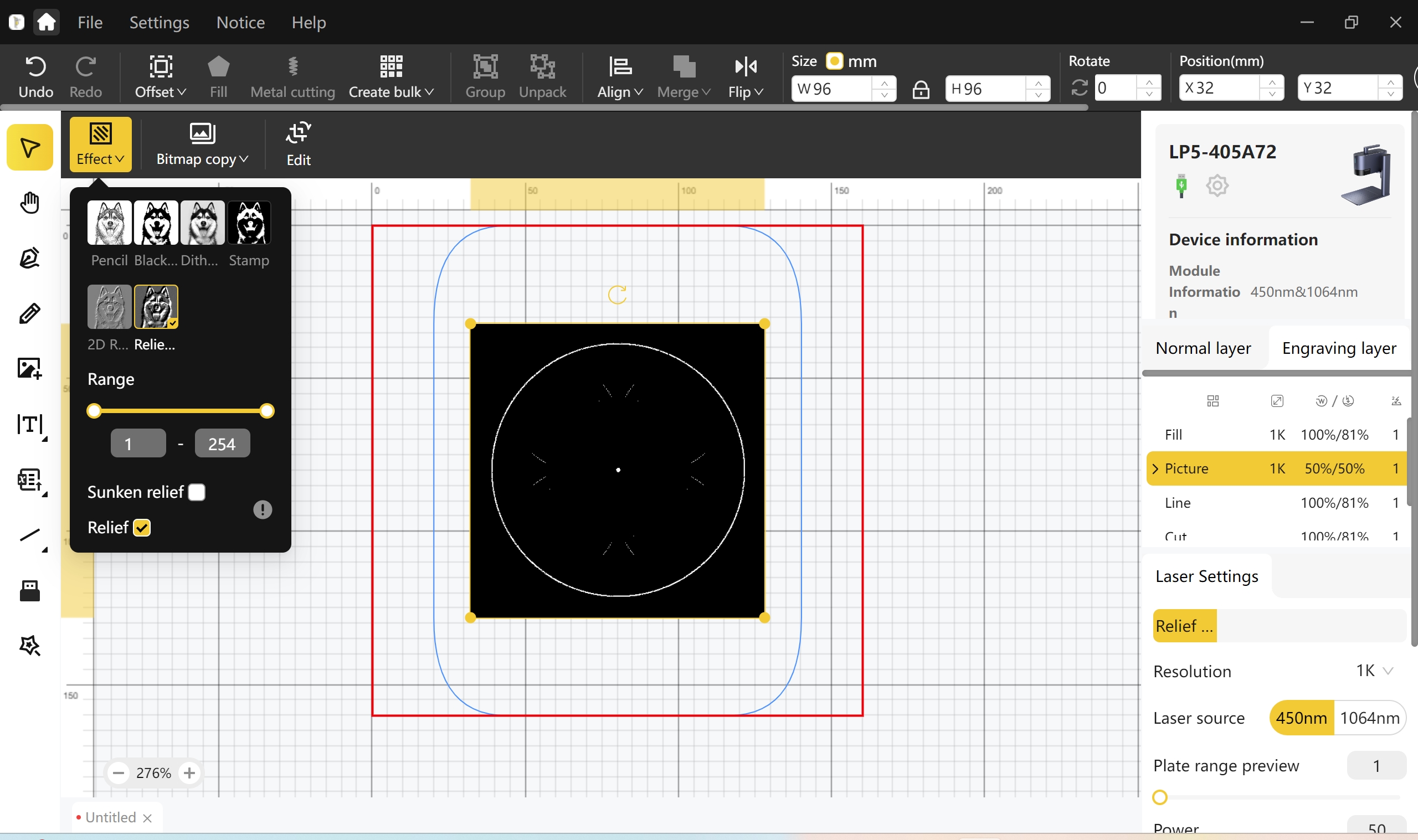
Task: Expand the Bitmap copy dropdown
Action: point(202,145)
